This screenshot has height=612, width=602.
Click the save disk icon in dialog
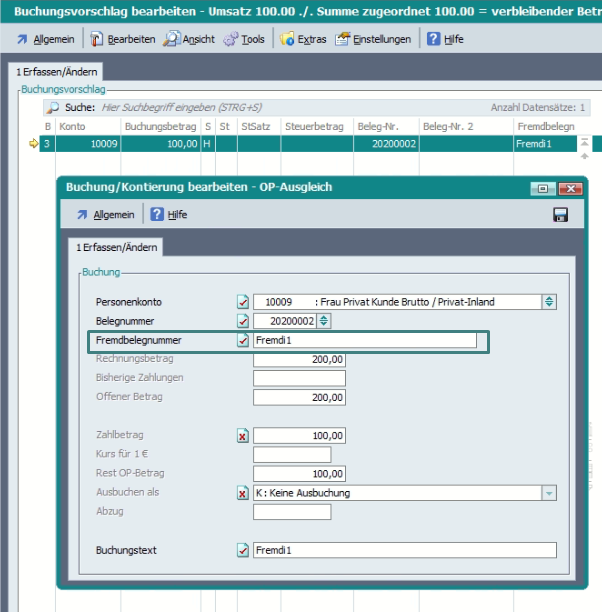pyautogui.click(x=560, y=215)
